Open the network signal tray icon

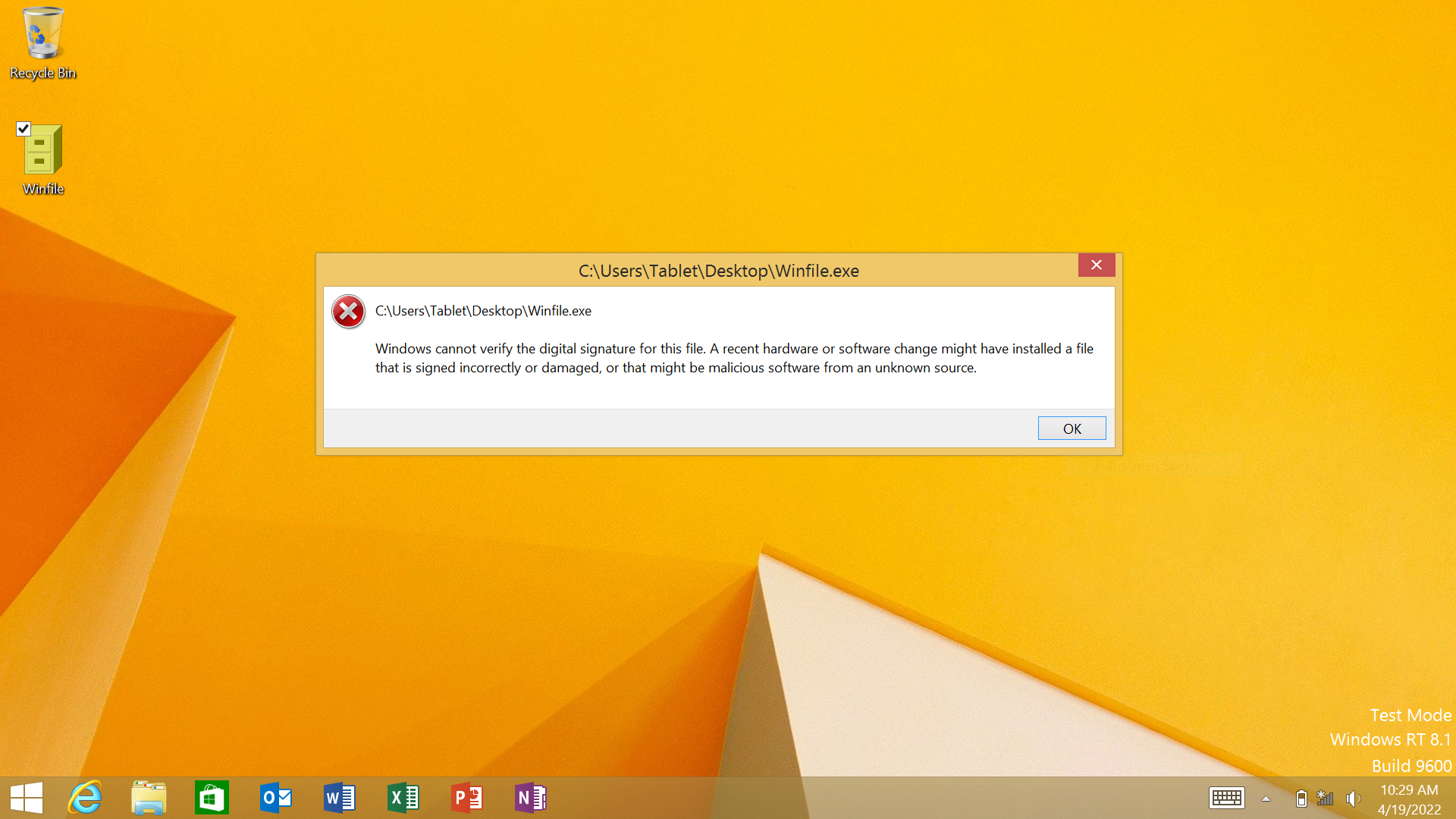(x=1326, y=799)
